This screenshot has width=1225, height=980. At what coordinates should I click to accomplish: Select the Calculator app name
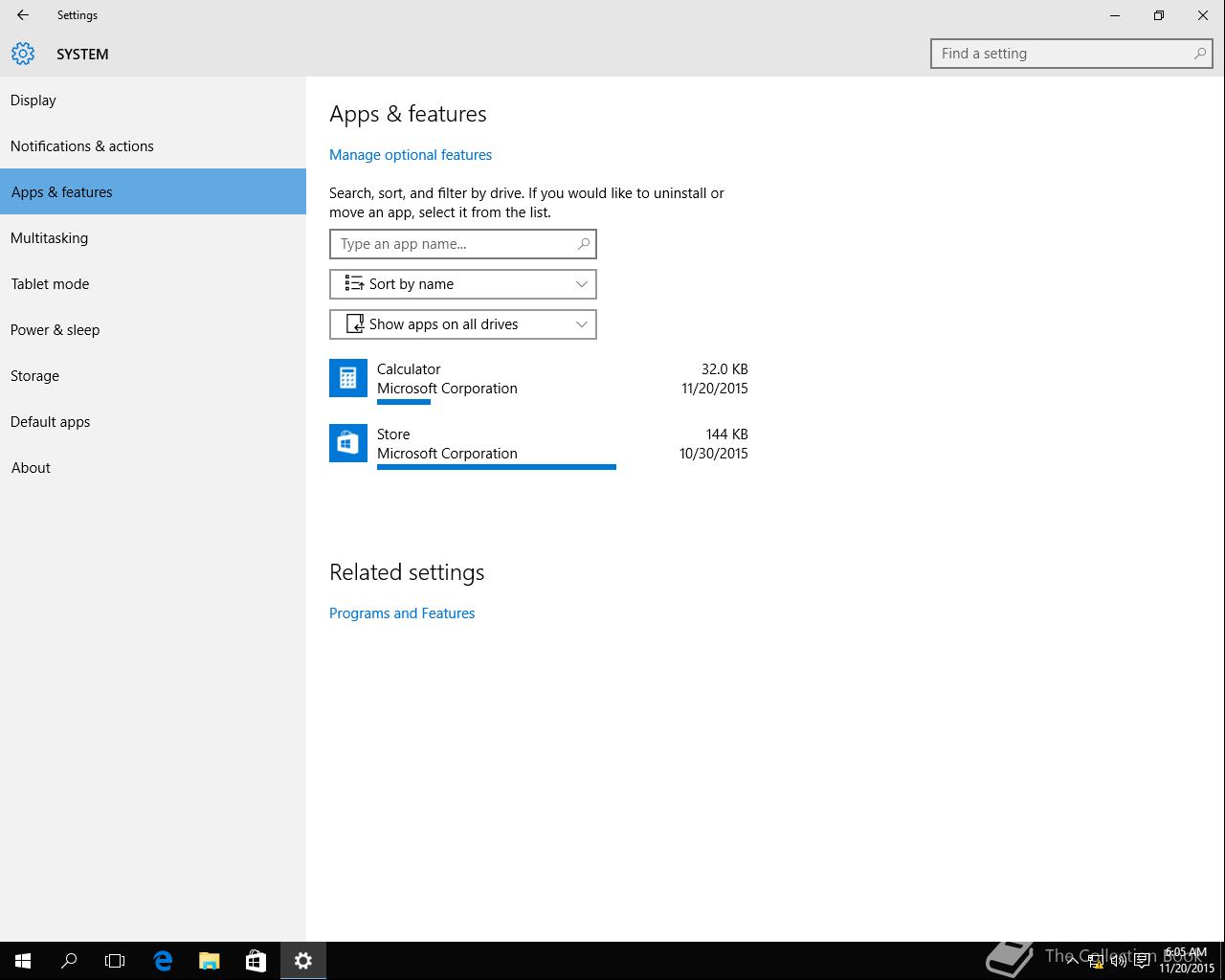point(409,369)
